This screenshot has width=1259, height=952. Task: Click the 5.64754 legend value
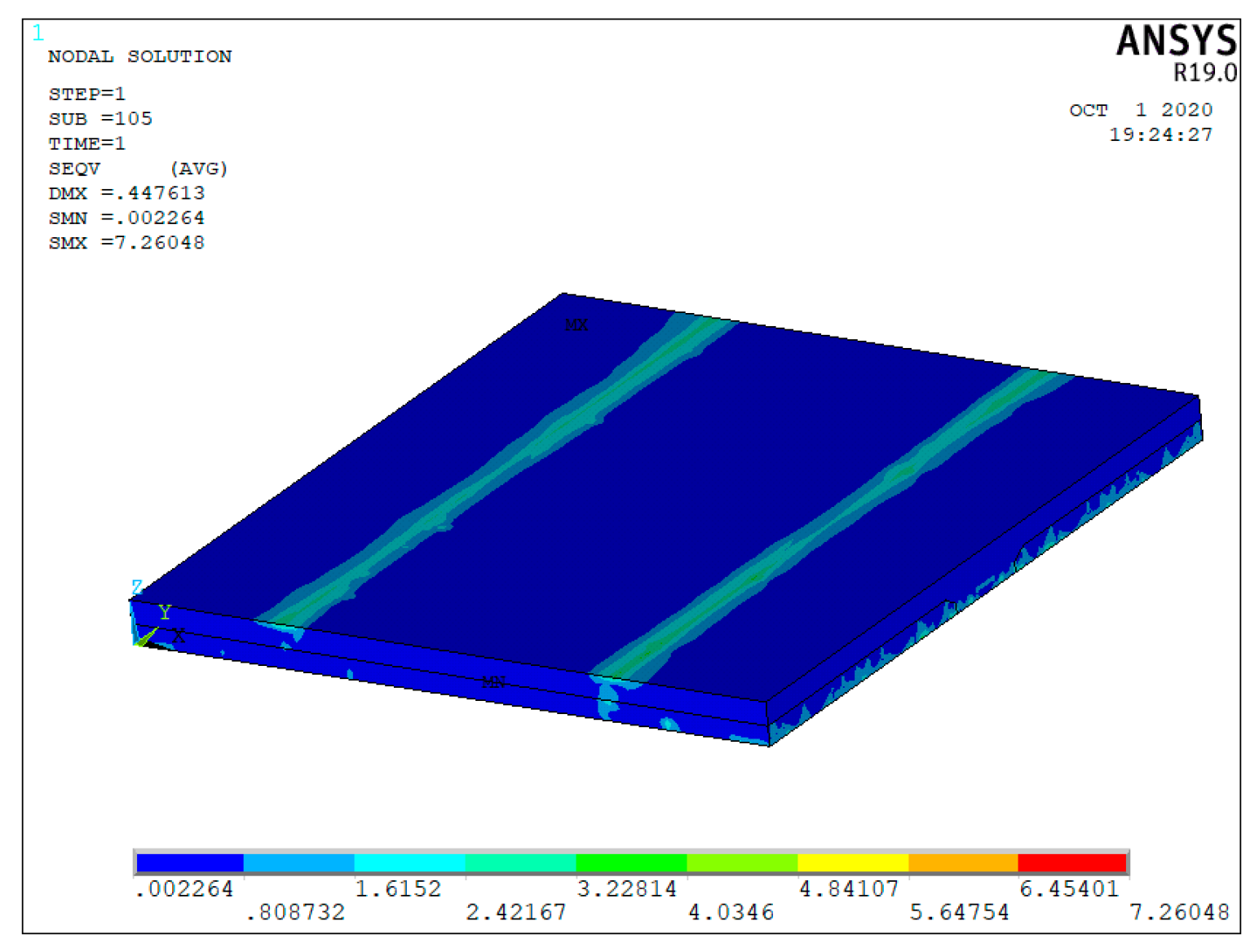click(x=960, y=912)
